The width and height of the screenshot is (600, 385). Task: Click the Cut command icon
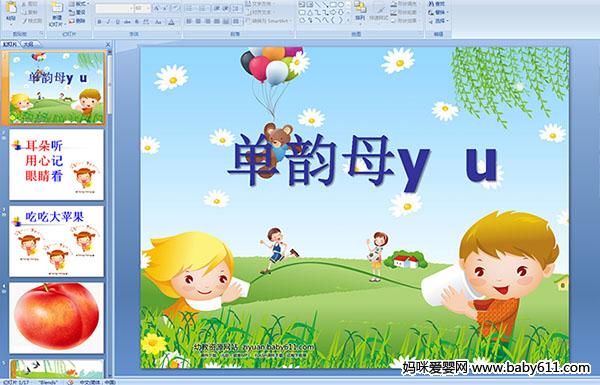click(x=30, y=4)
